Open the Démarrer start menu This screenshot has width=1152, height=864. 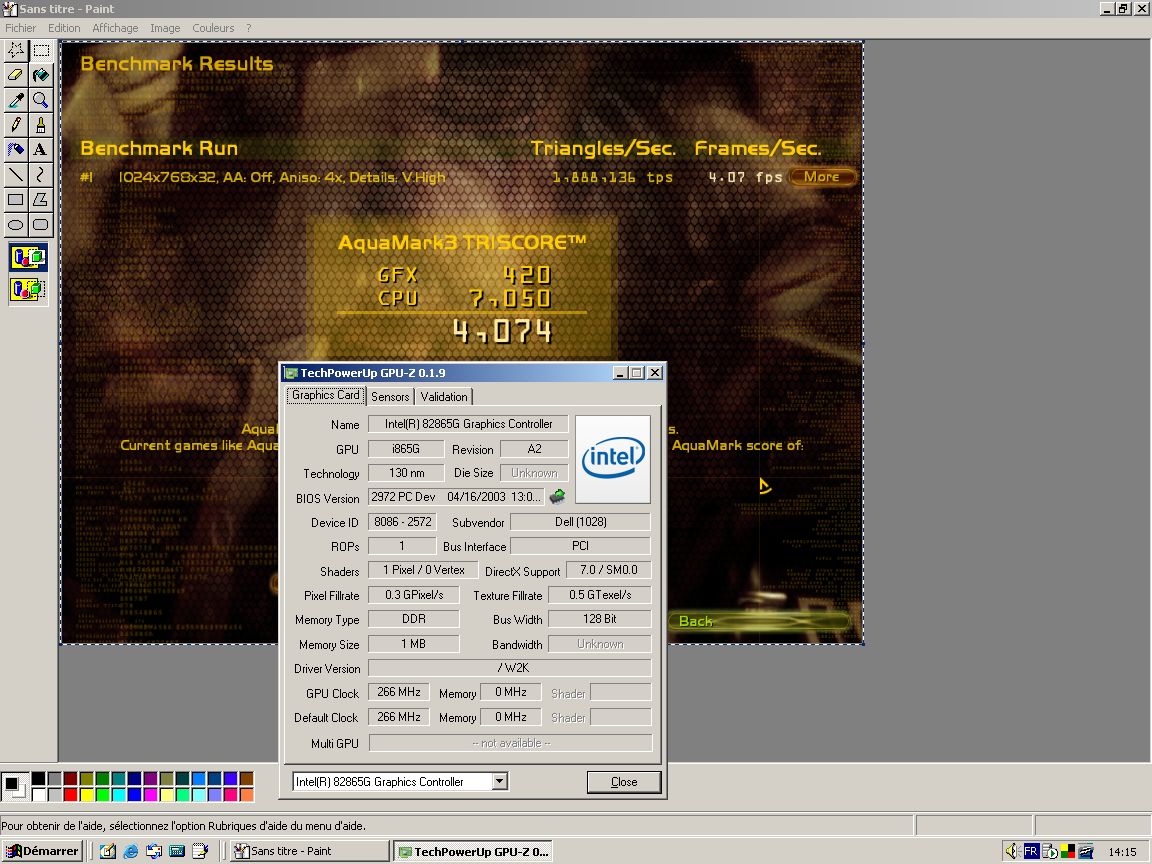click(x=41, y=852)
